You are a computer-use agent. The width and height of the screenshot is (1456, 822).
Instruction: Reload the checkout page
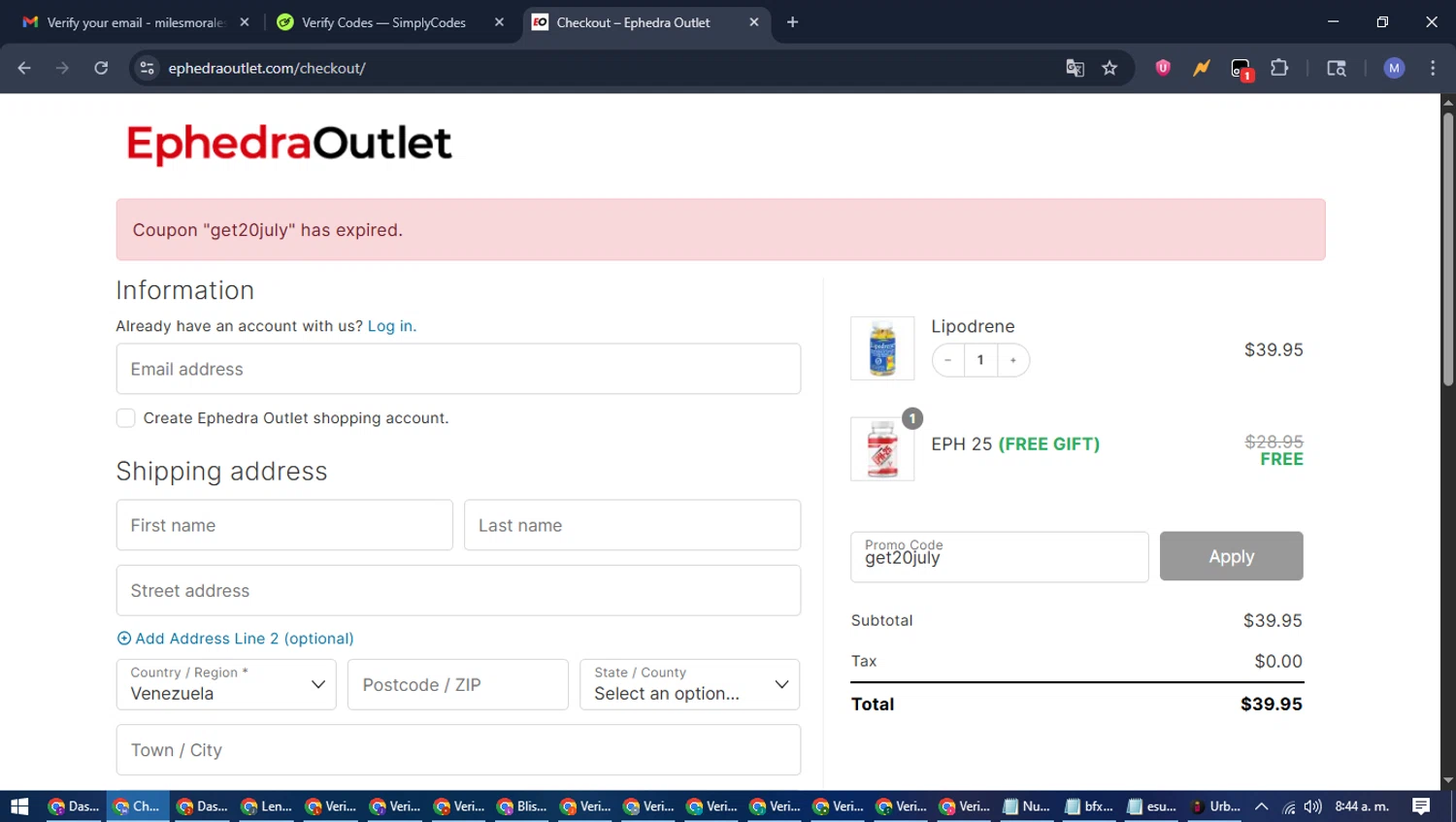pos(101,68)
